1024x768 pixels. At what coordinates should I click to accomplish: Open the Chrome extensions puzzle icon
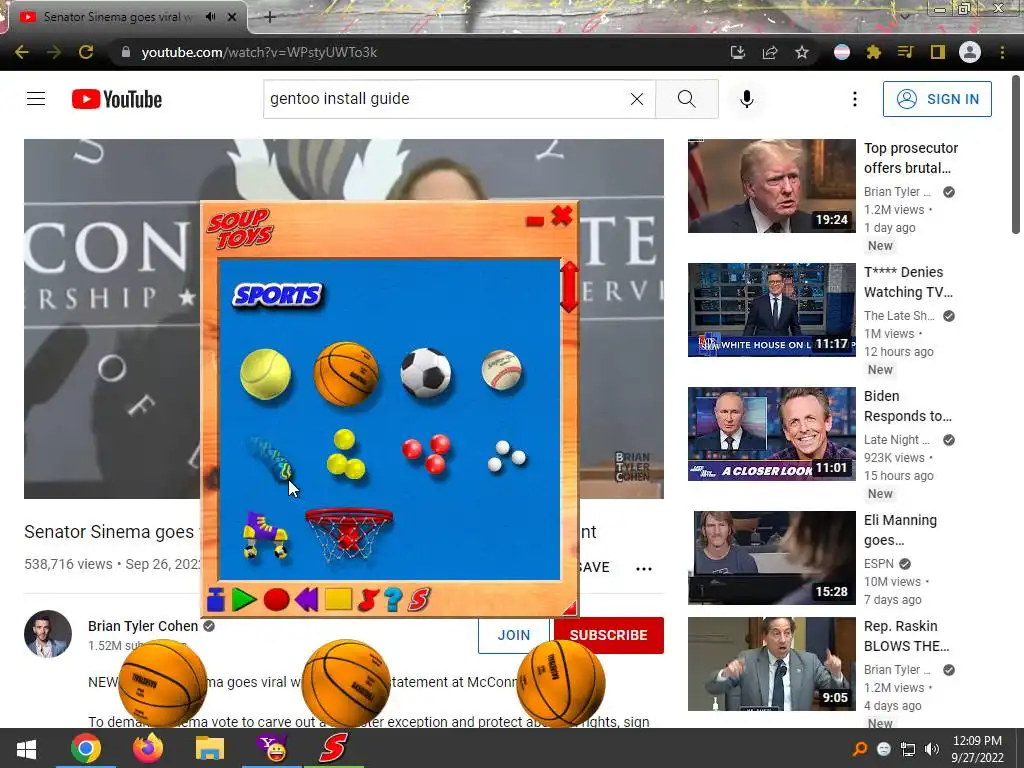pos(874,52)
